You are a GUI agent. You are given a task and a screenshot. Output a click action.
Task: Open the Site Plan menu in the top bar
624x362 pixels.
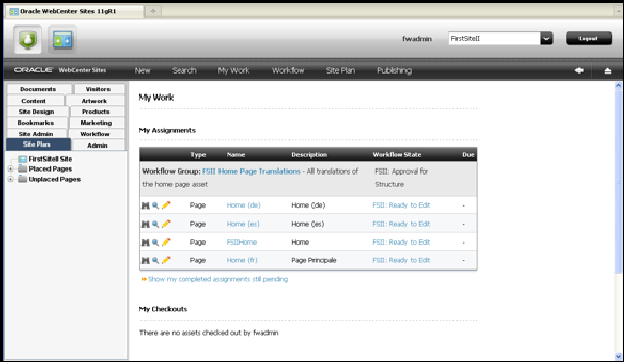(340, 70)
